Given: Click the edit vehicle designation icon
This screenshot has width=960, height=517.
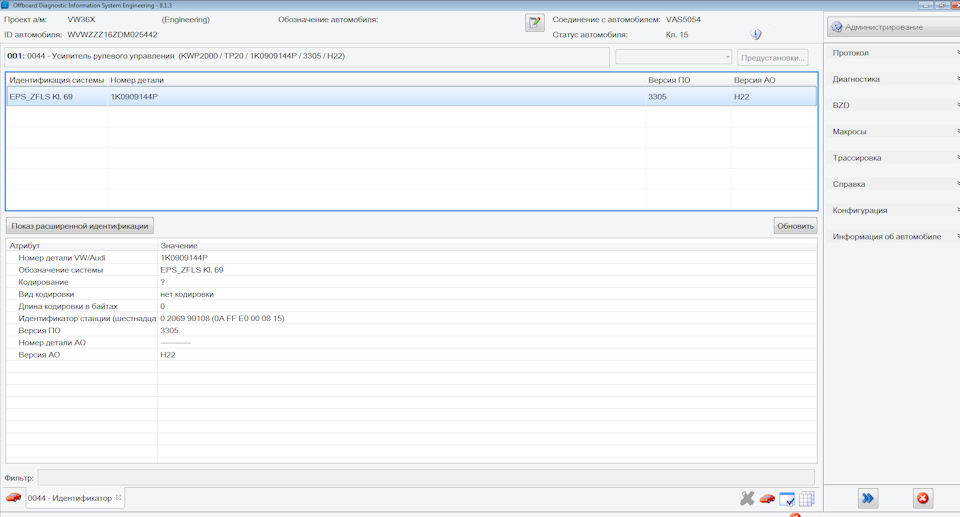Looking at the screenshot, I should pos(534,23).
